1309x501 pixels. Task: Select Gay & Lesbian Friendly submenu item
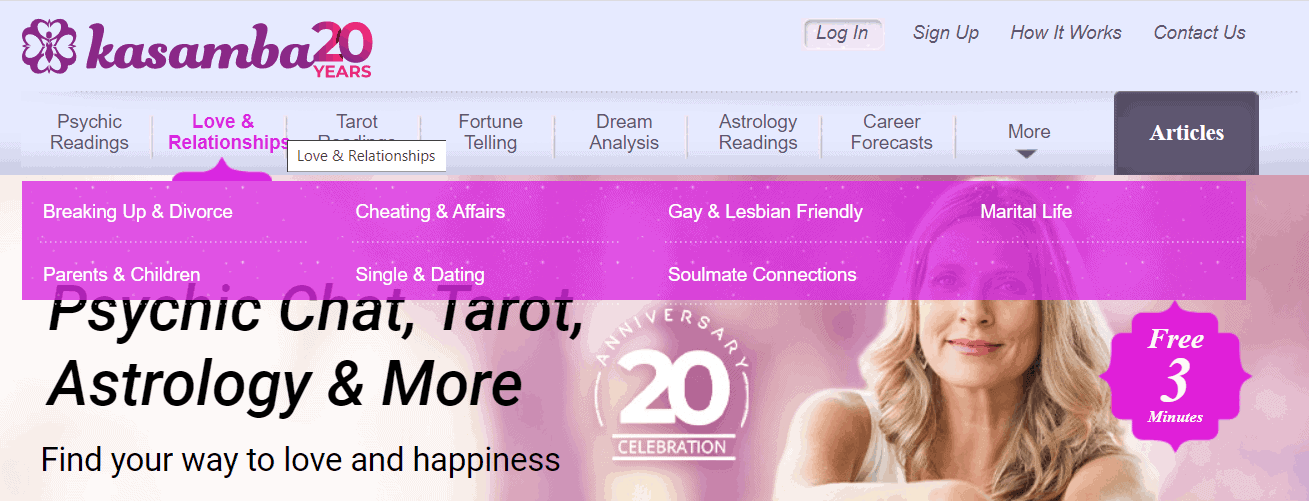(765, 212)
